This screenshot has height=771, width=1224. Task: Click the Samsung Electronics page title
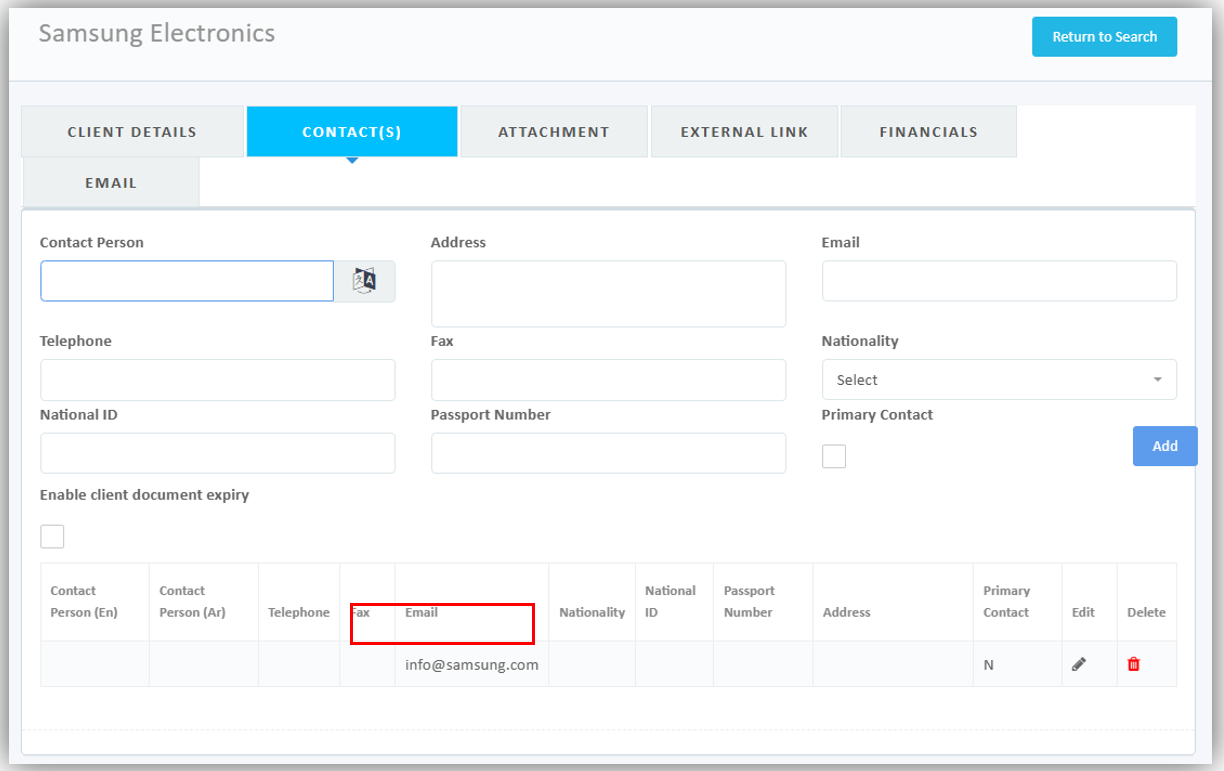[157, 33]
